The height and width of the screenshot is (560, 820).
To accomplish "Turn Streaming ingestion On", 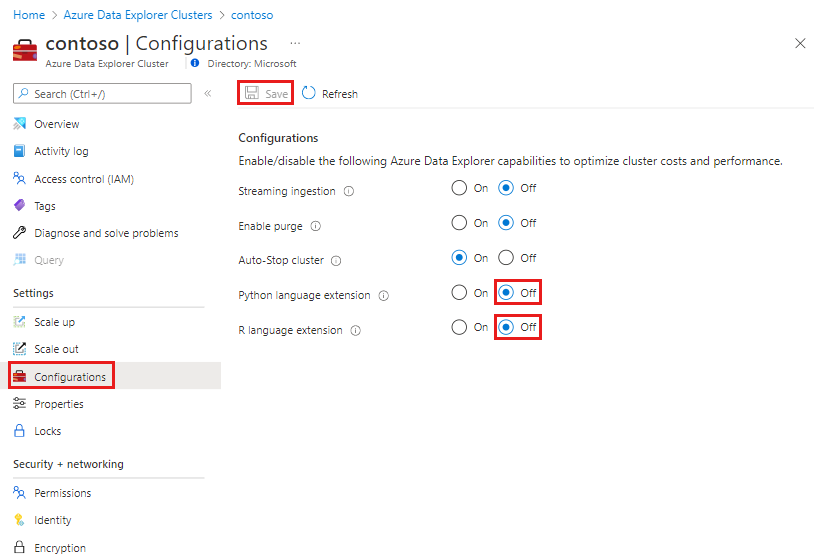I will pos(459,188).
